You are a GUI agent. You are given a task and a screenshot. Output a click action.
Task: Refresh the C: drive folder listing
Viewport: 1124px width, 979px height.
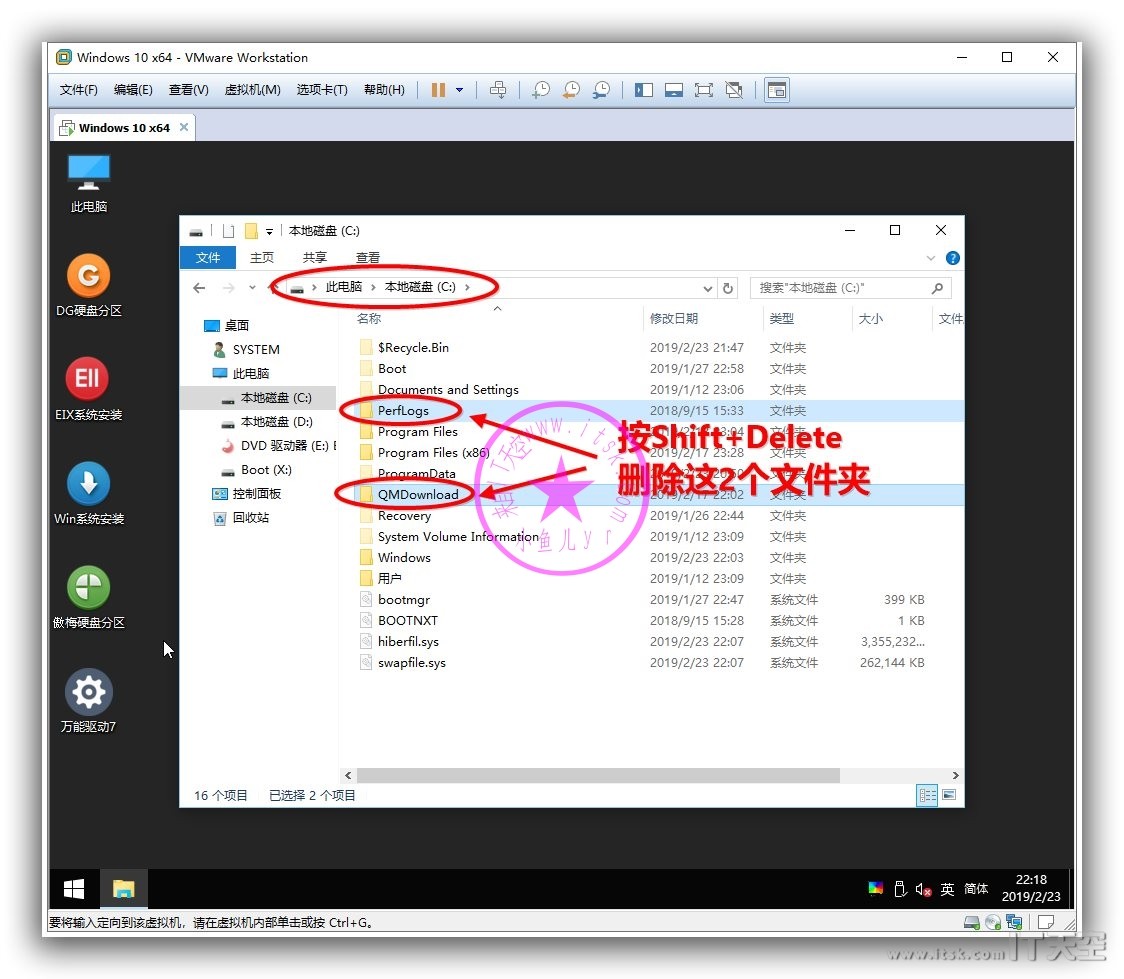click(728, 287)
